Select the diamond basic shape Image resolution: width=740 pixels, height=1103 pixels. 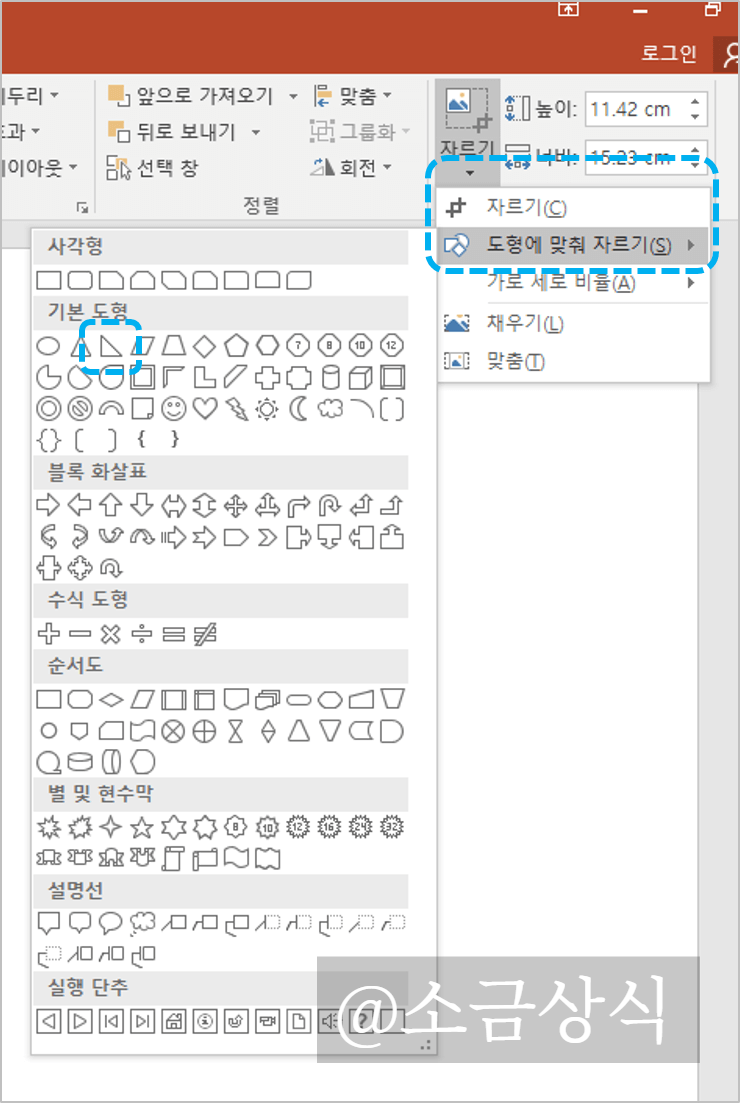(x=205, y=345)
